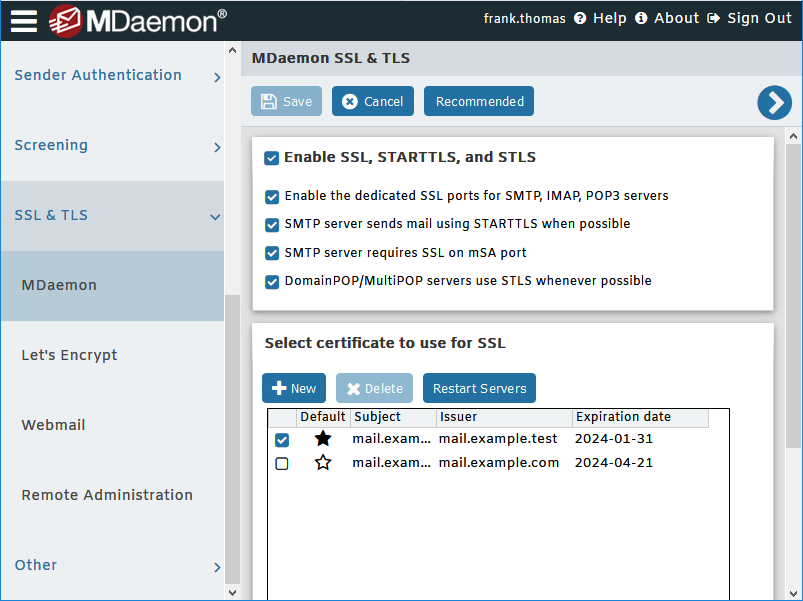This screenshot has width=803, height=601.
Task: Click the blue next arrow circle
Action: point(774,102)
